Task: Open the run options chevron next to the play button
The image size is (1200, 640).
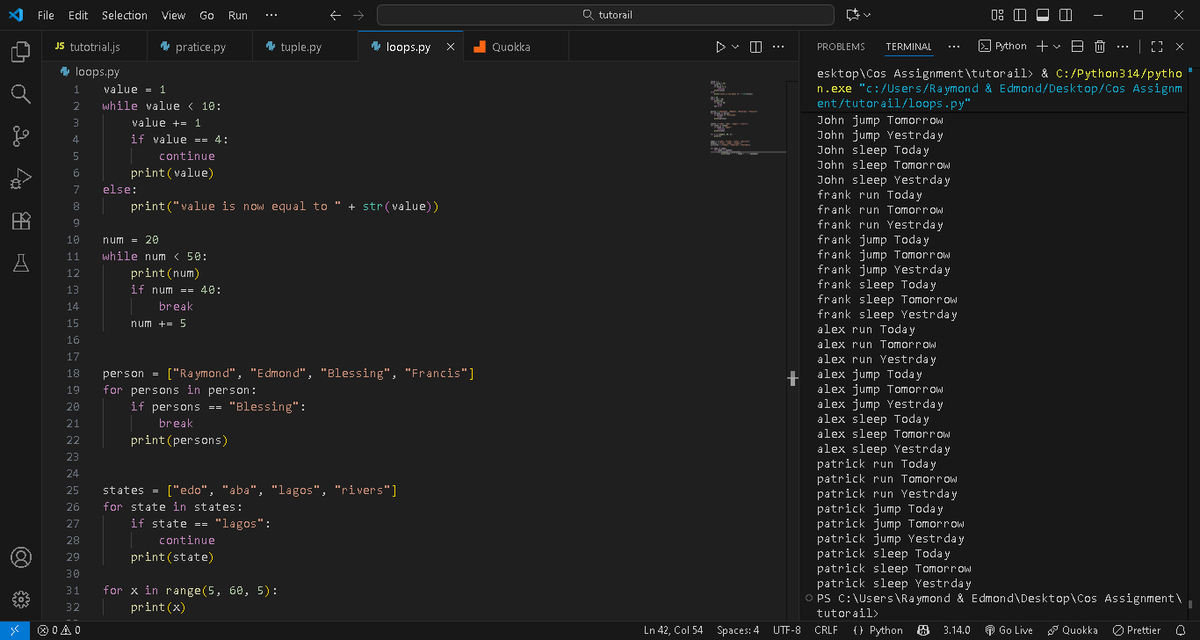Action: click(x=735, y=46)
